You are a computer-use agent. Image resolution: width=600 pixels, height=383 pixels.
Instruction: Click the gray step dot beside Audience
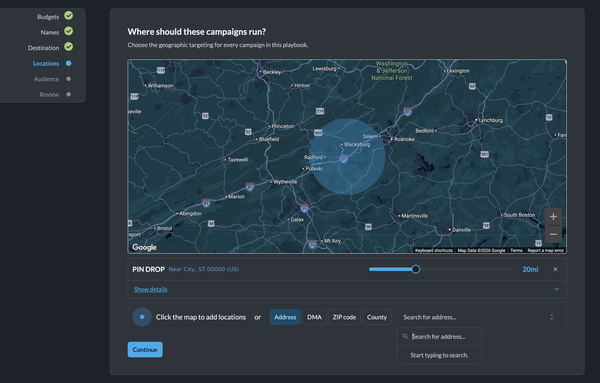(68, 79)
